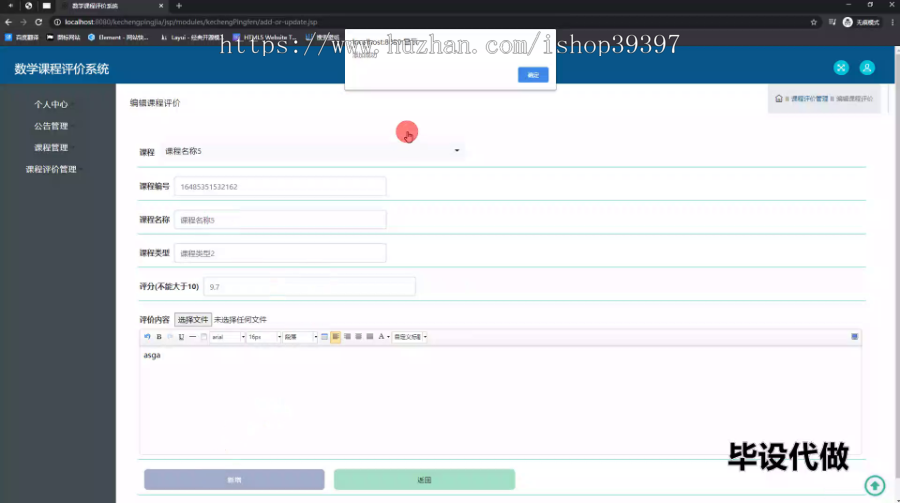Click the rating score field showing 9.7
This screenshot has width=900, height=503.
(x=309, y=287)
